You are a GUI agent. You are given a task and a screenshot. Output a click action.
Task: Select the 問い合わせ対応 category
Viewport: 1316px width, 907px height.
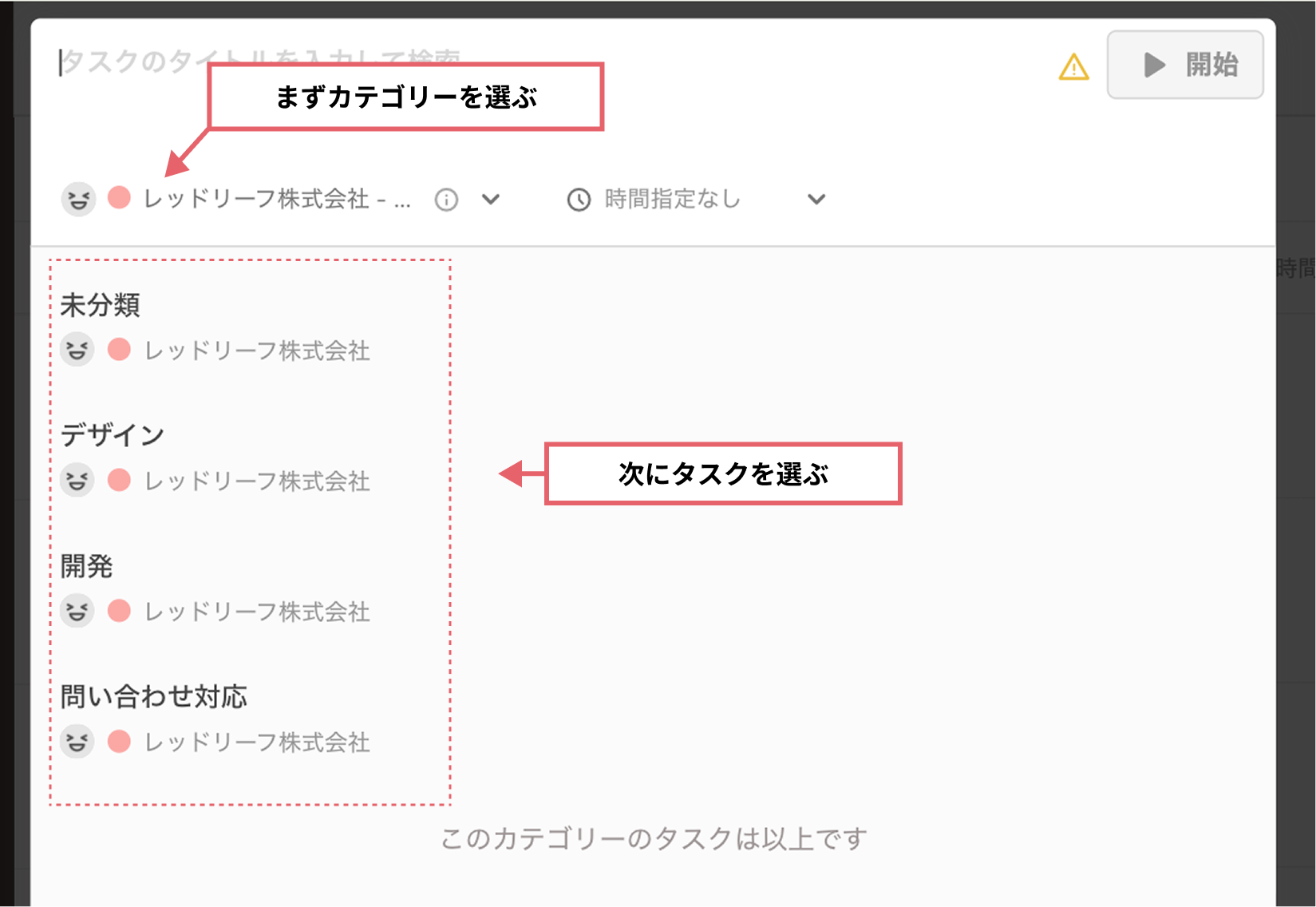(x=154, y=695)
